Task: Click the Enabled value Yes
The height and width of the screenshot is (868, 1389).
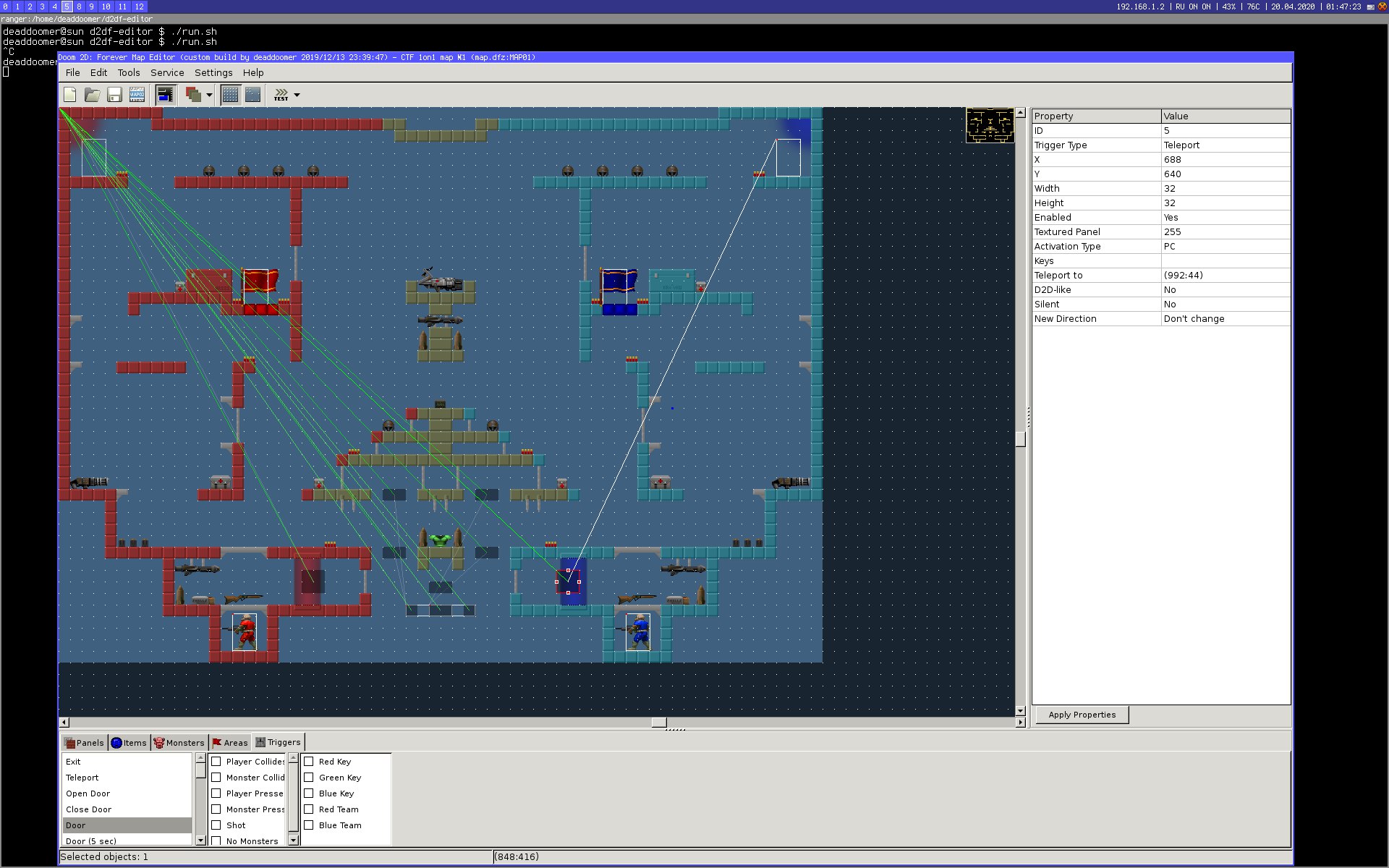Action: [x=1226, y=218]
